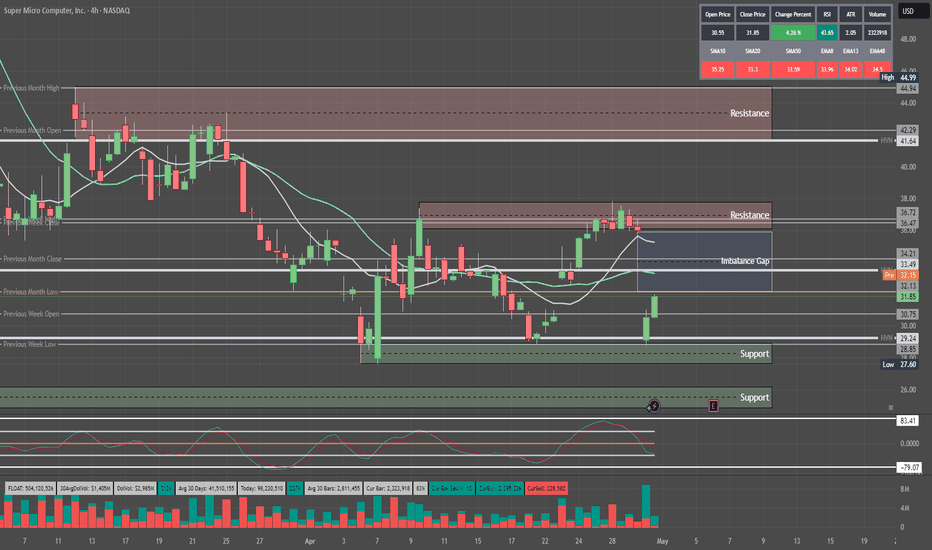Click the 48.00 price axis label
Viewport: 932px width, 550px height.
coord(908,39)
